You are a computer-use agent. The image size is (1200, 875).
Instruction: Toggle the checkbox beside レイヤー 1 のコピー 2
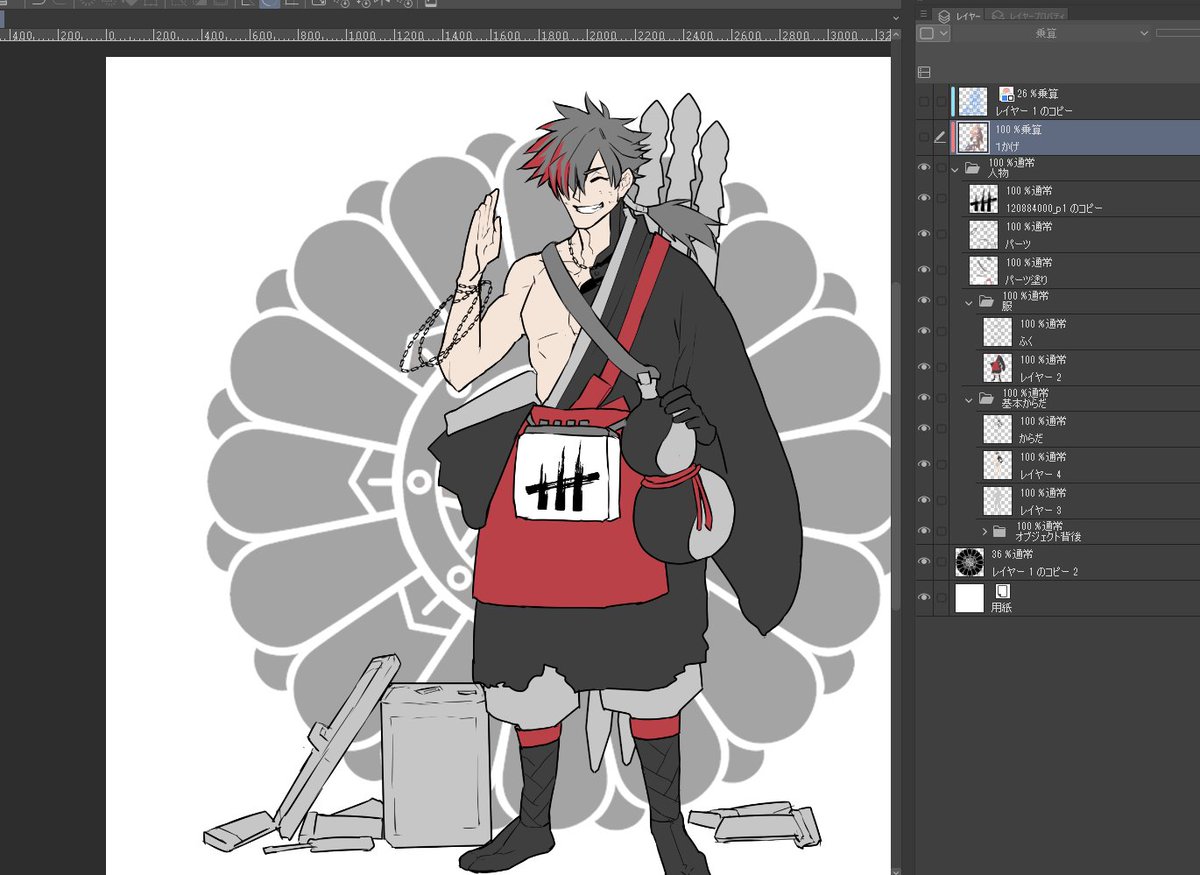(x=941, y=563)
